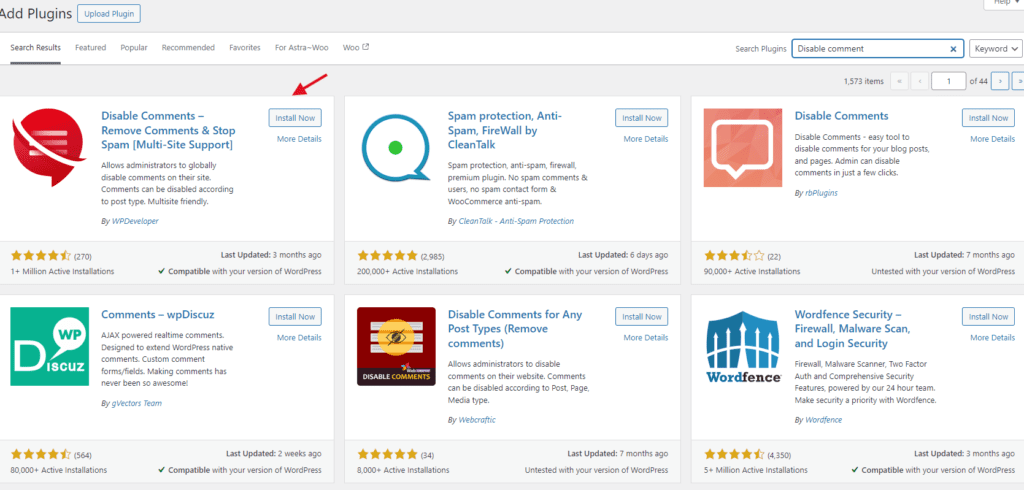Open More Details for Webcraftic plugin
The width and height of the screenshot is (1024, 490).
646,338
